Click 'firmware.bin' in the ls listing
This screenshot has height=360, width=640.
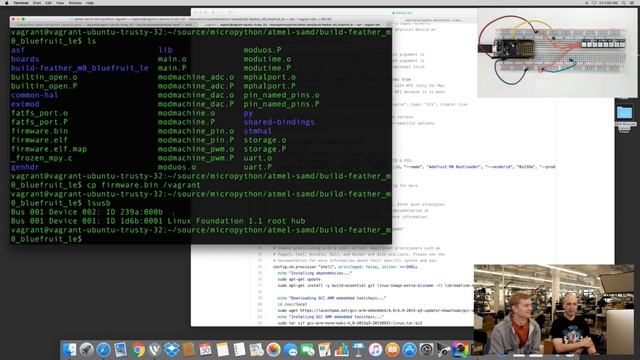pyautogui.click(x=39, y=131)
